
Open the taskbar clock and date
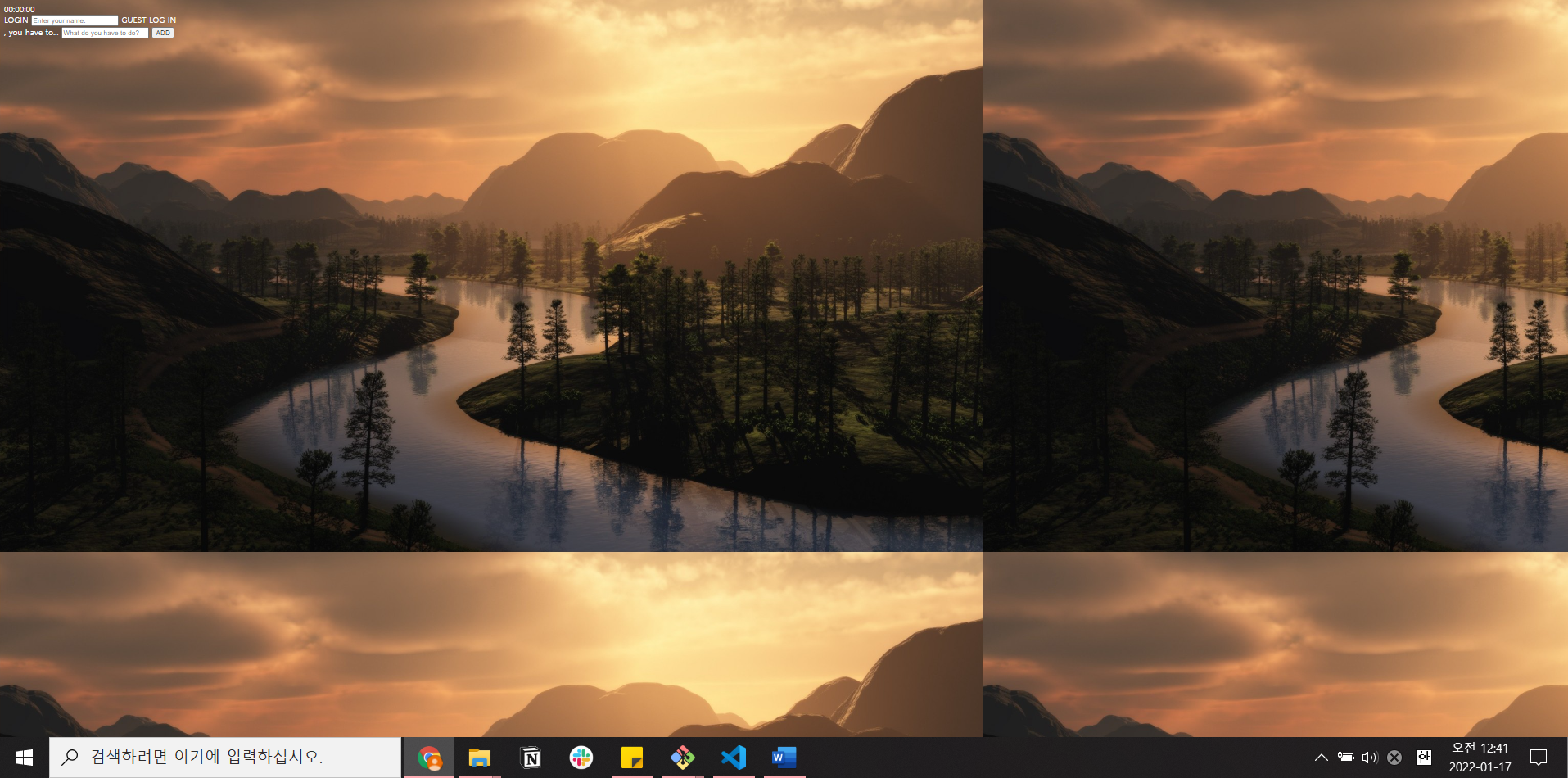click(1480, 758)
